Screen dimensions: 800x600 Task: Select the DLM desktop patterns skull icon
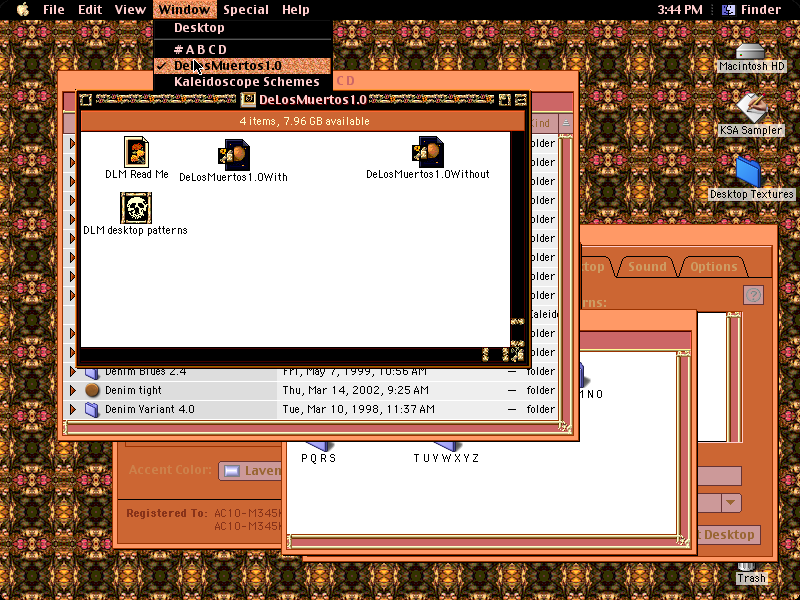(x=136, y=208)
